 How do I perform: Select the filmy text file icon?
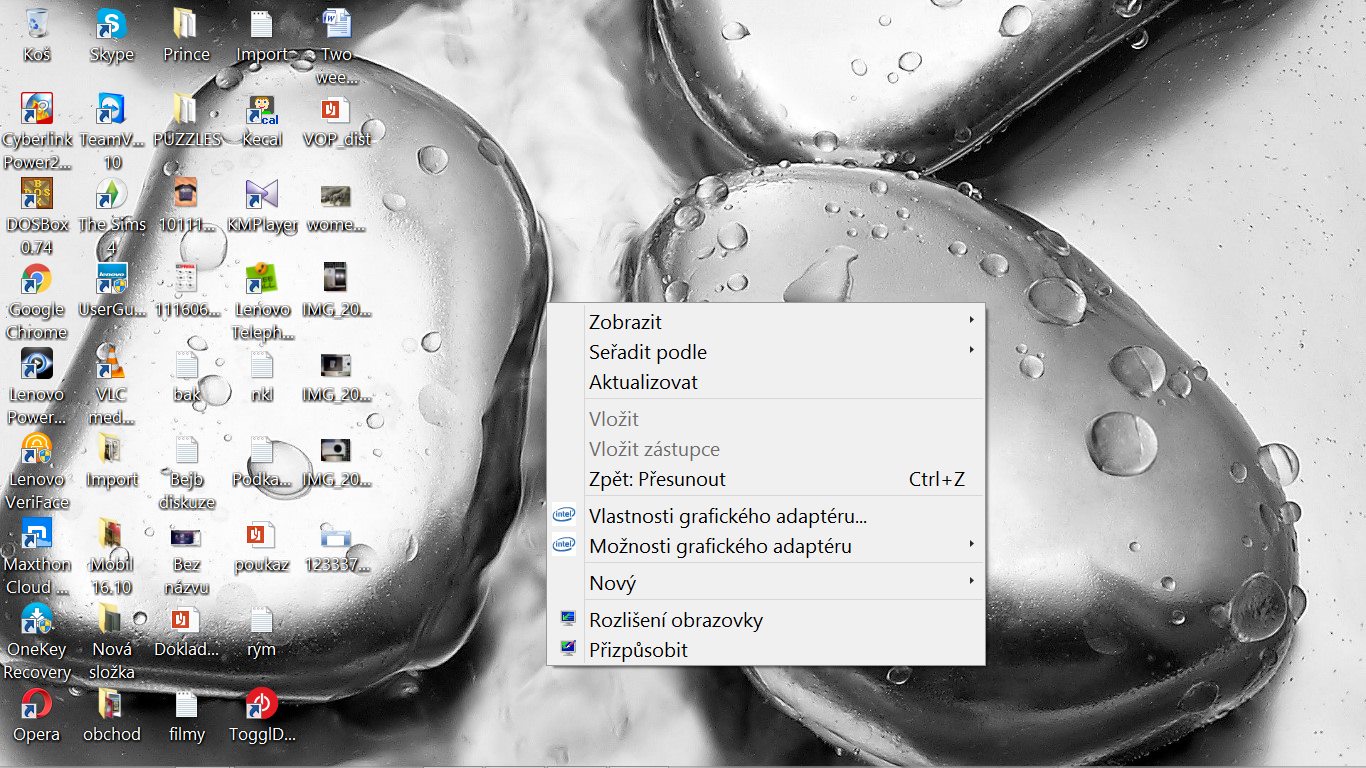[186, 703]
